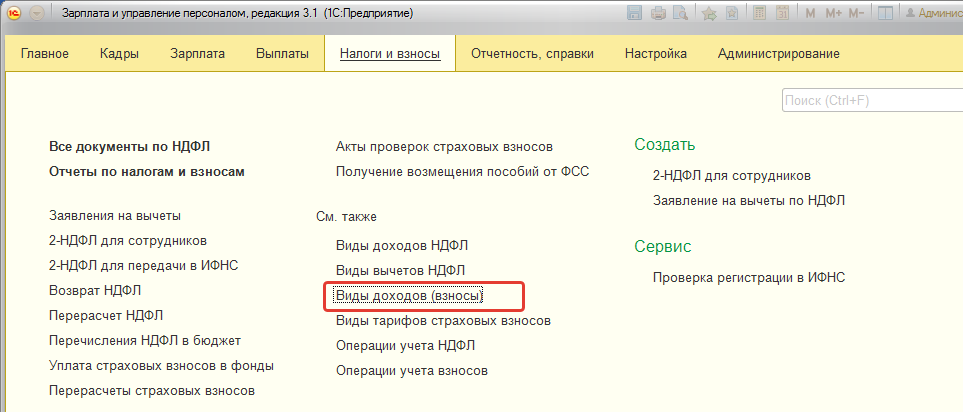Switch to Зарплата section
963x412 pixels.
pos(197,54)
